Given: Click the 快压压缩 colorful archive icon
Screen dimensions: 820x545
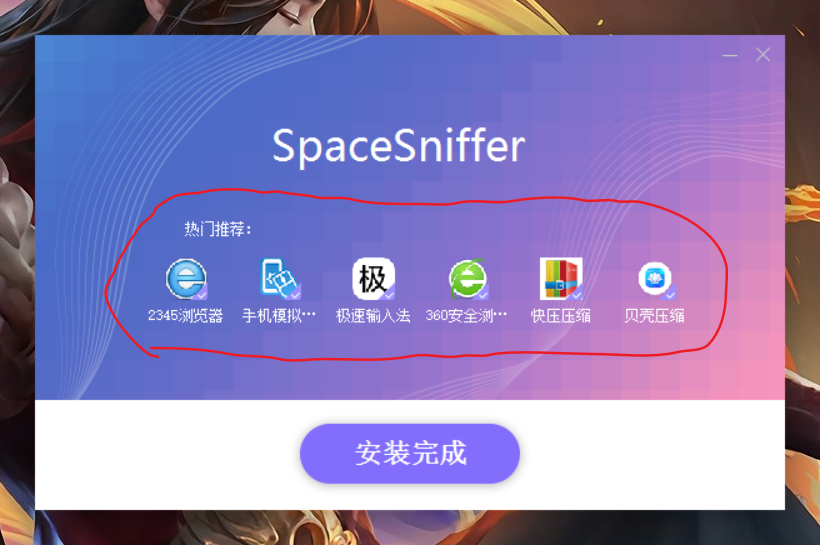Looking at the screenshot, I should [x=561, y=279].
